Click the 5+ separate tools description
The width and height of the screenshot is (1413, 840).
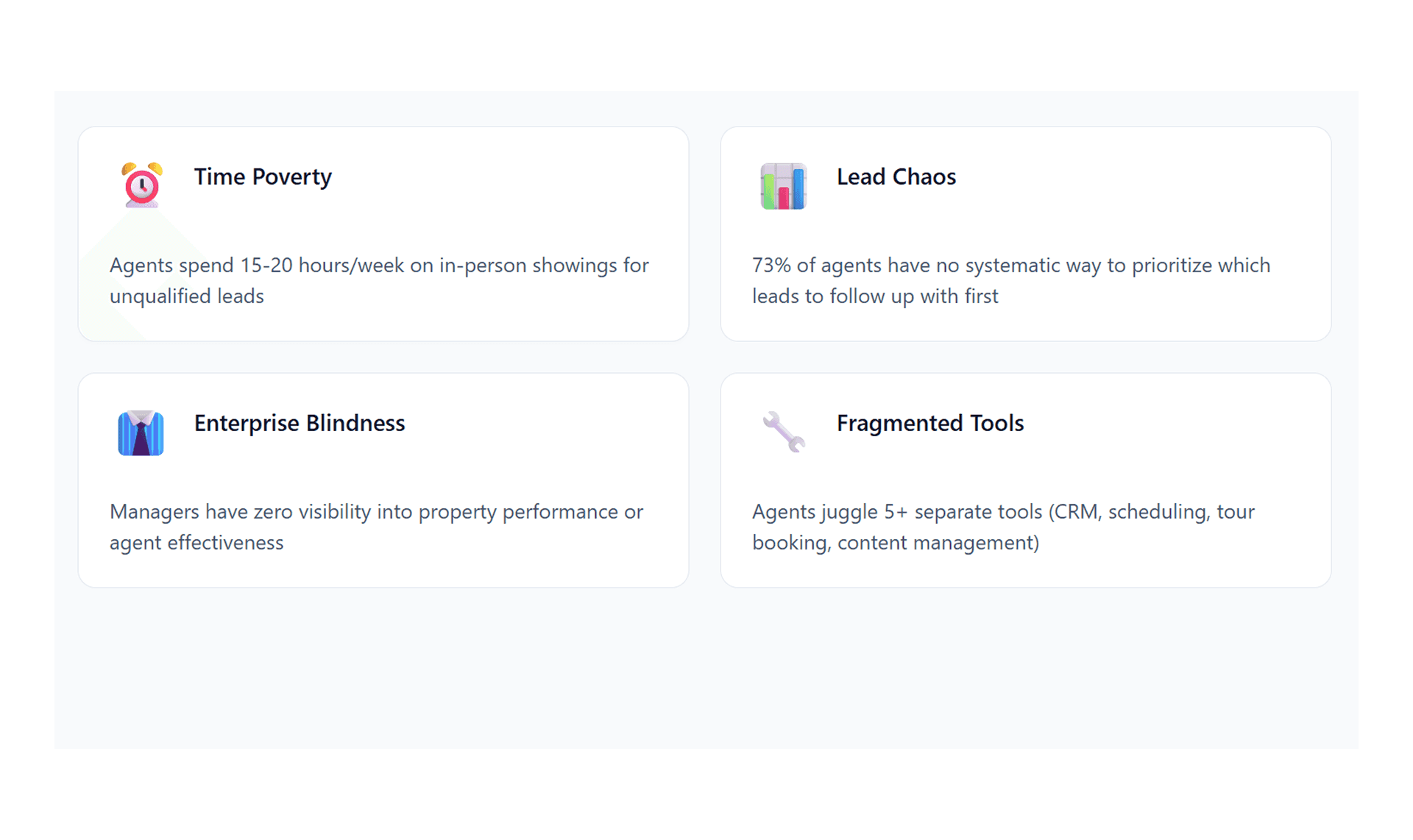pyautogui.click(x=1003, y=527)
